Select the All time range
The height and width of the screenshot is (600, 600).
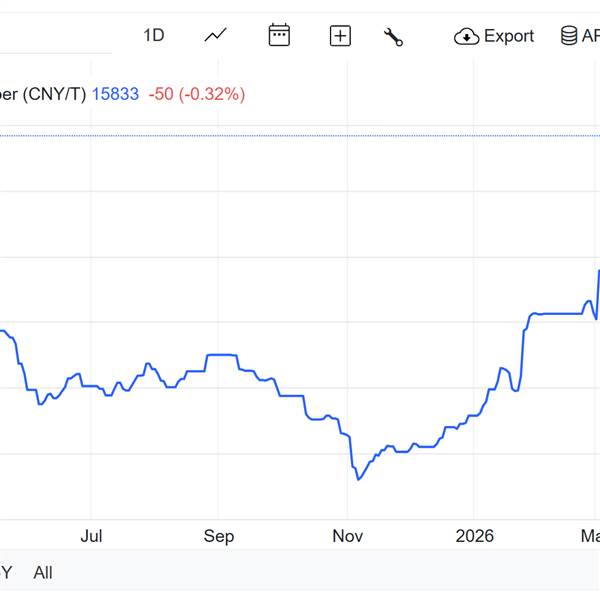click(x=43, y=573)
